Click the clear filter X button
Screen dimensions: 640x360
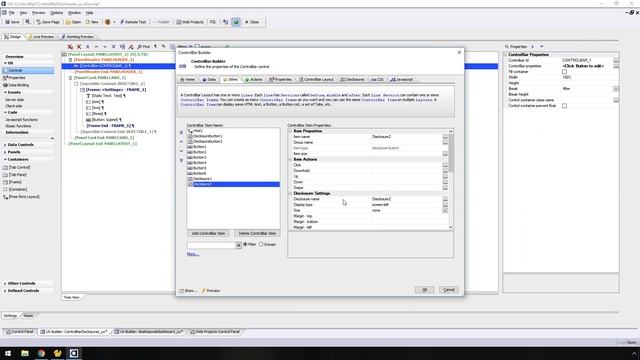(239, 245)
